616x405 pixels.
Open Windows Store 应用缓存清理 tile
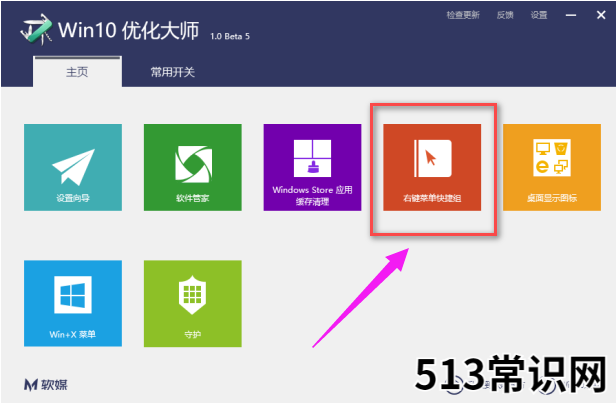click(312, 167)
